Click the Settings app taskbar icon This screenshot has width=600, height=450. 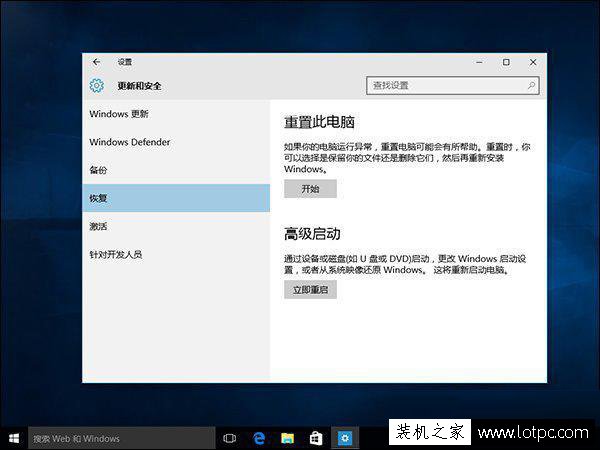345,438
